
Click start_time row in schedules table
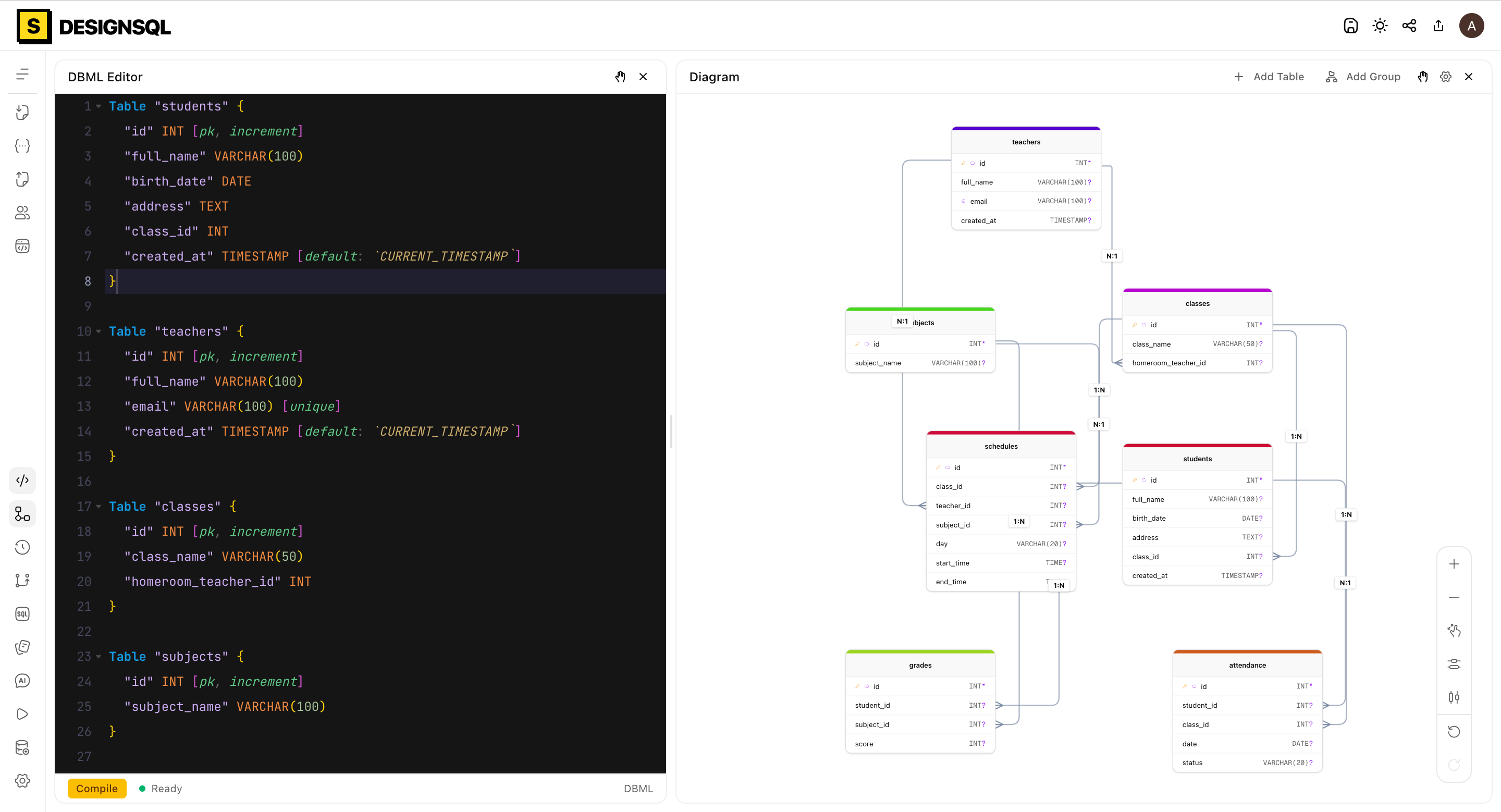coord(1001,563)
